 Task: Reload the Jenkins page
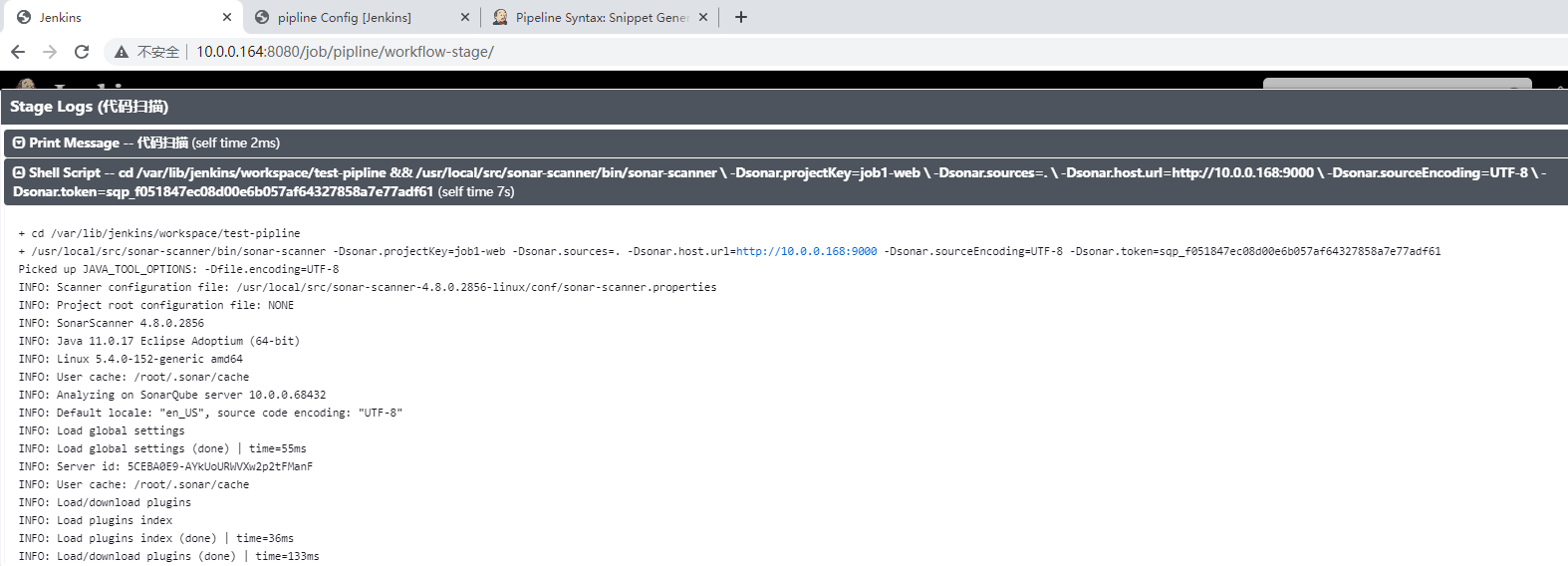tap(82, 52)
